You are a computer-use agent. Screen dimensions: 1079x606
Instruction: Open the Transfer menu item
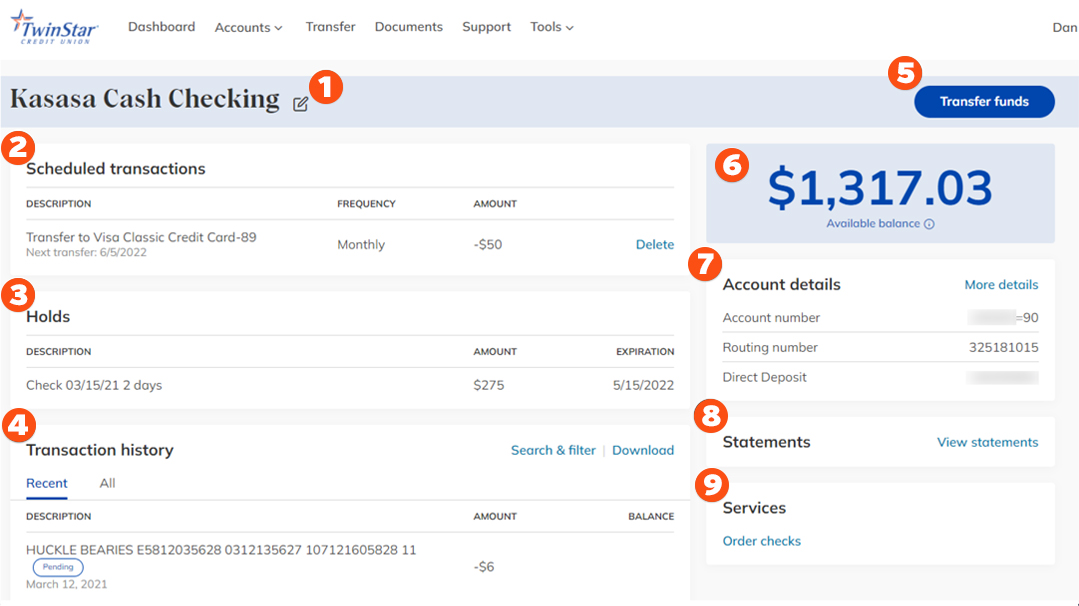pyautogui.click(x=330, y=27)
